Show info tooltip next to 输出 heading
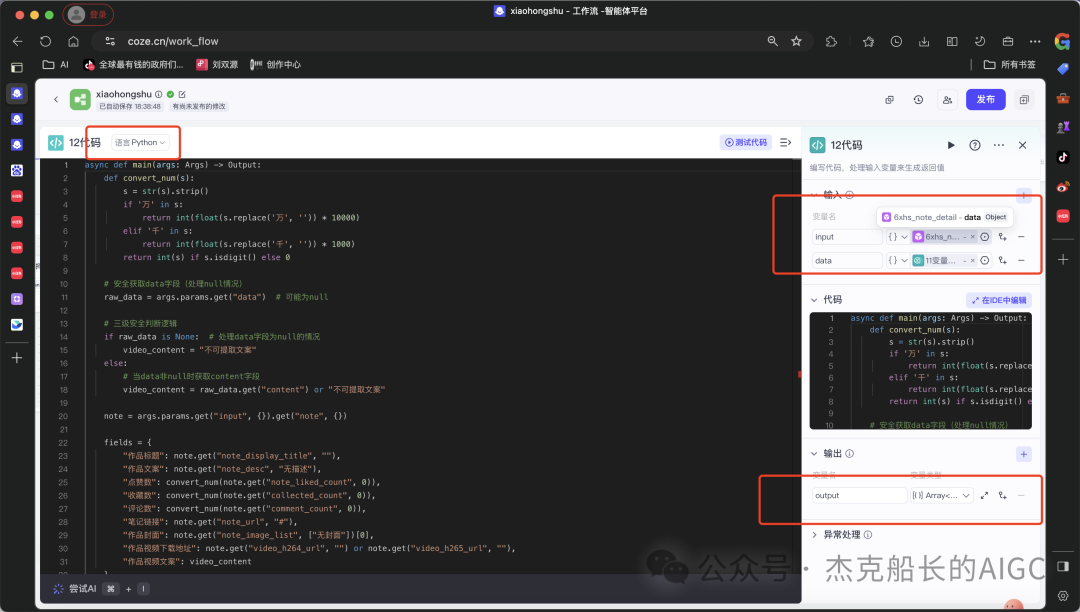The width and height of the screenshot is (1080, 612). 849,454
